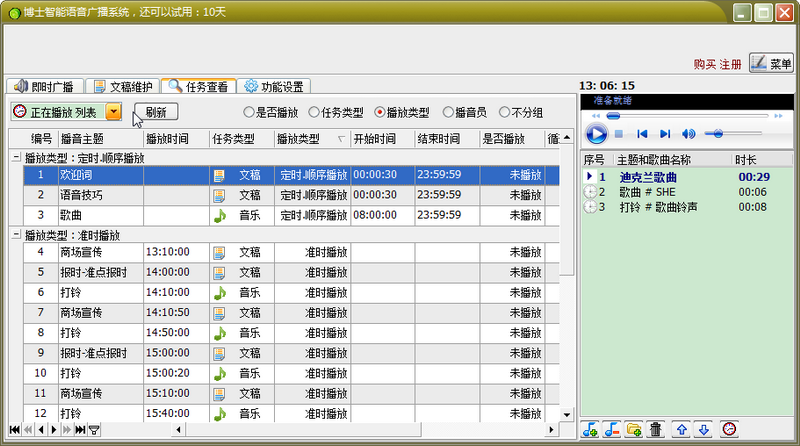Screen dimensions: 800x446
Task: Click the 刷新 refresh button
Action: (x=156, y=112)
